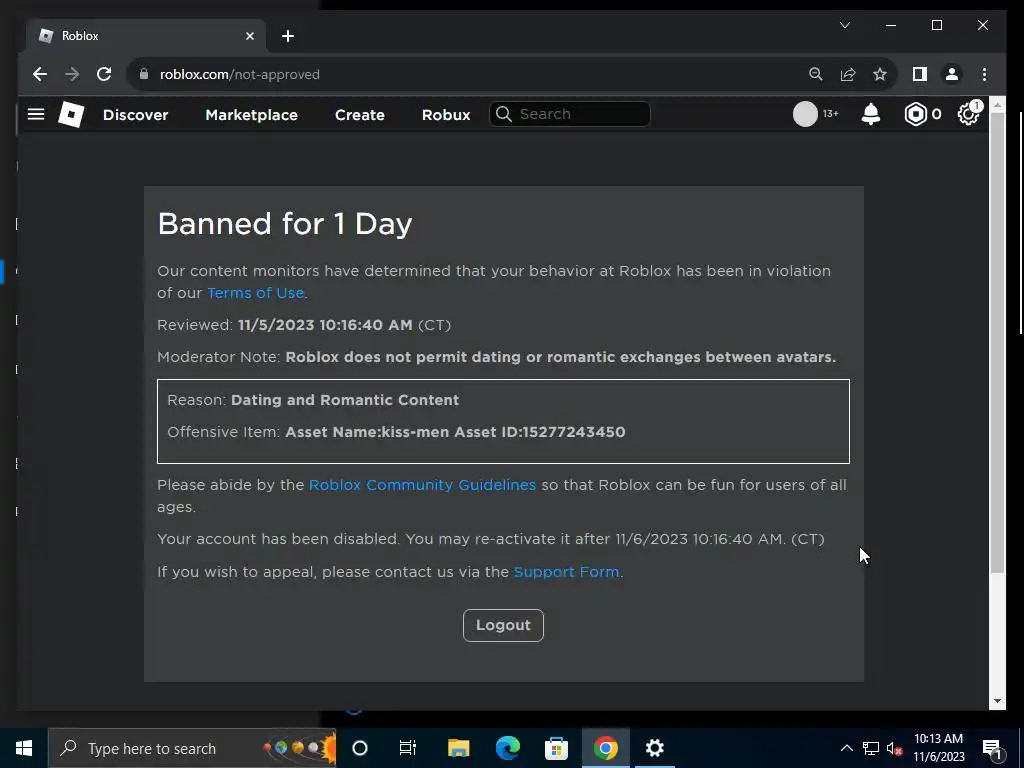
Task: Open the Robux balance icon
Action: tap(916, 114)
